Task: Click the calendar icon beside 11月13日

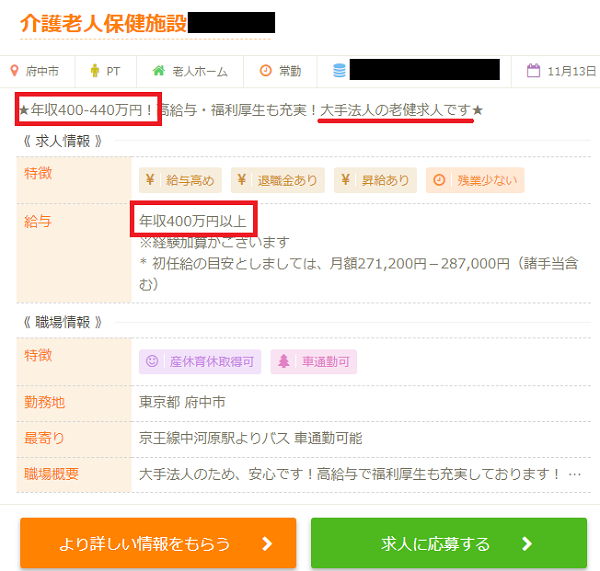Action: click(533, 71)
